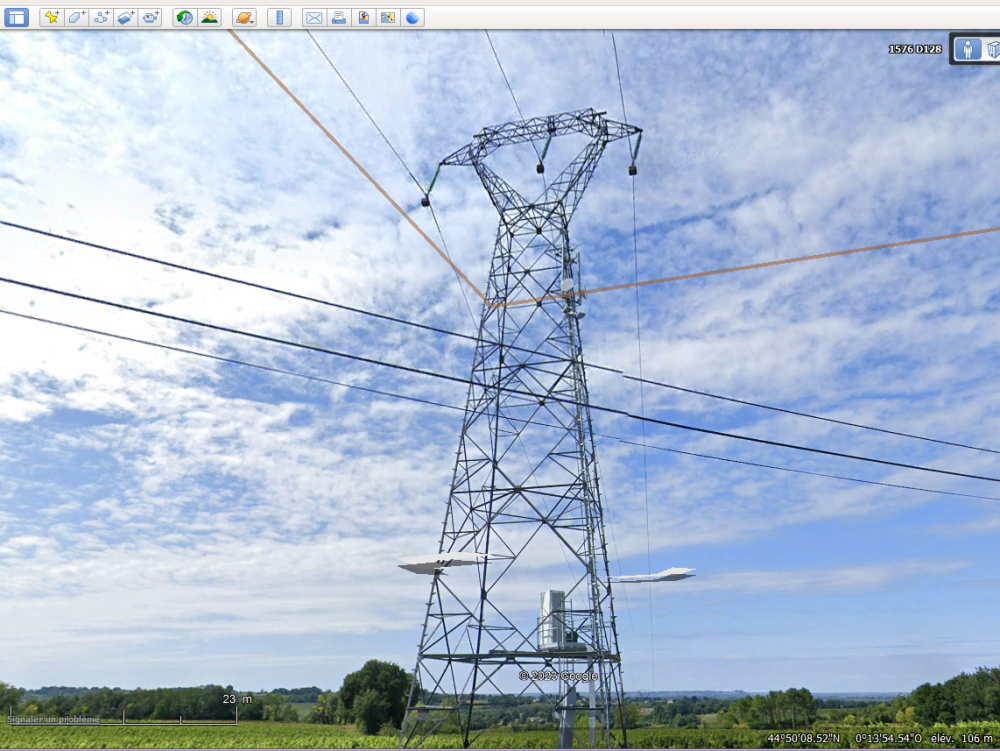Record a tour
This screenshot has height=751, width=1000.
[150, 17]
